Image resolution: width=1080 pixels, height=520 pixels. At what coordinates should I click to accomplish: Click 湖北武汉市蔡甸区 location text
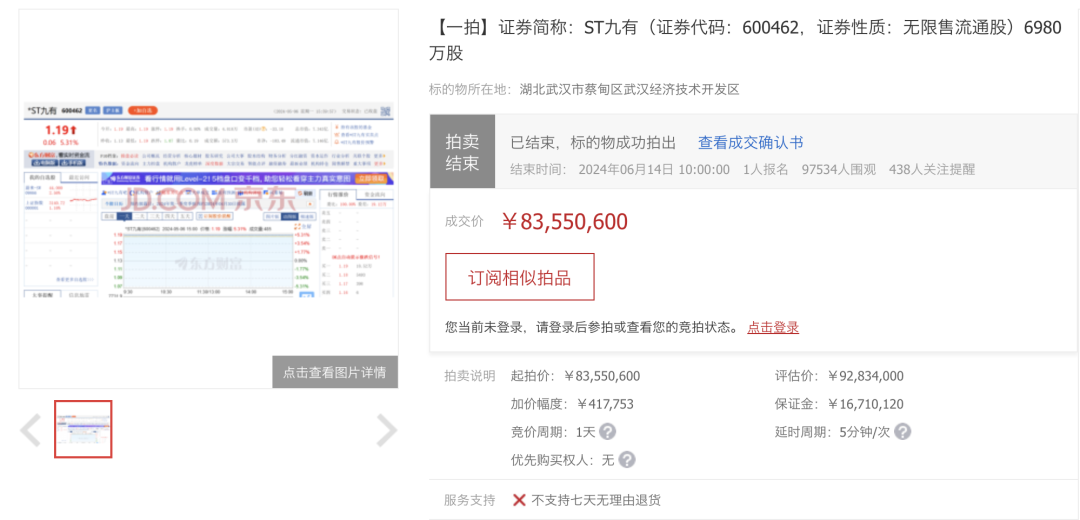pyautogui.click(x=630, y=90)
